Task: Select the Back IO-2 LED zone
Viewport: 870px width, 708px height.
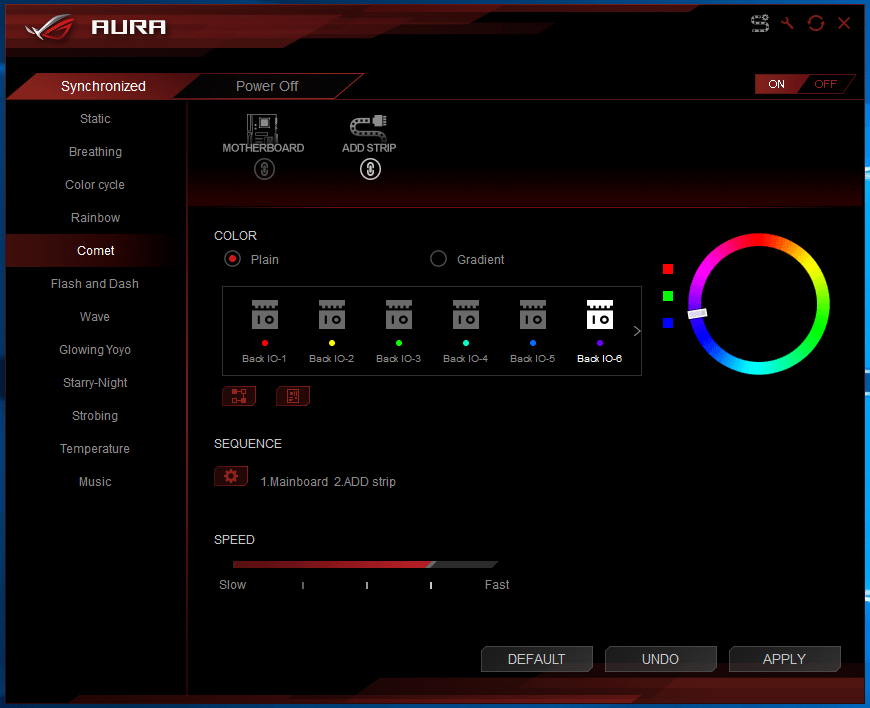Action: (x=332, y=331)
